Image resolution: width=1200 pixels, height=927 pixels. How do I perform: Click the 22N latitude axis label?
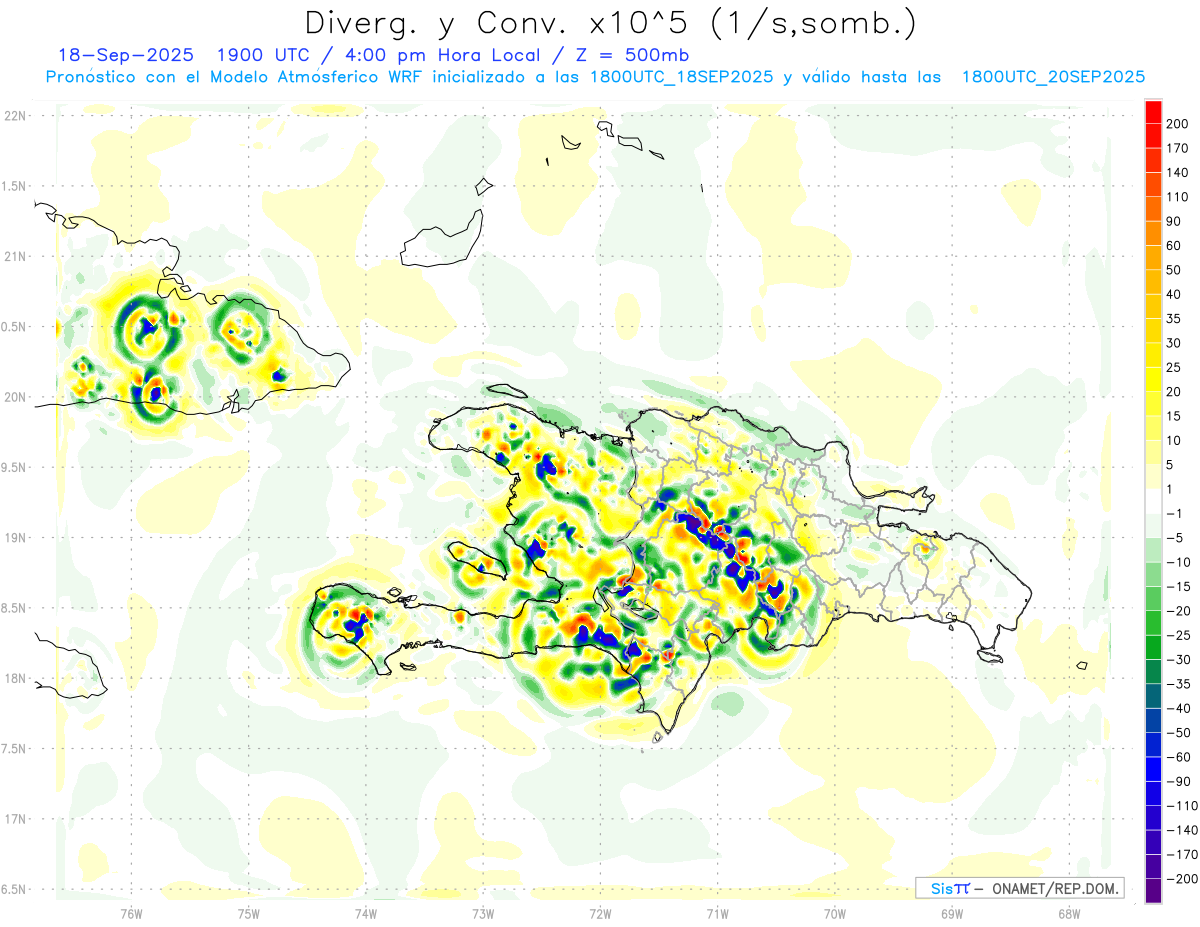pyautogui.click(x=15, y=115)
